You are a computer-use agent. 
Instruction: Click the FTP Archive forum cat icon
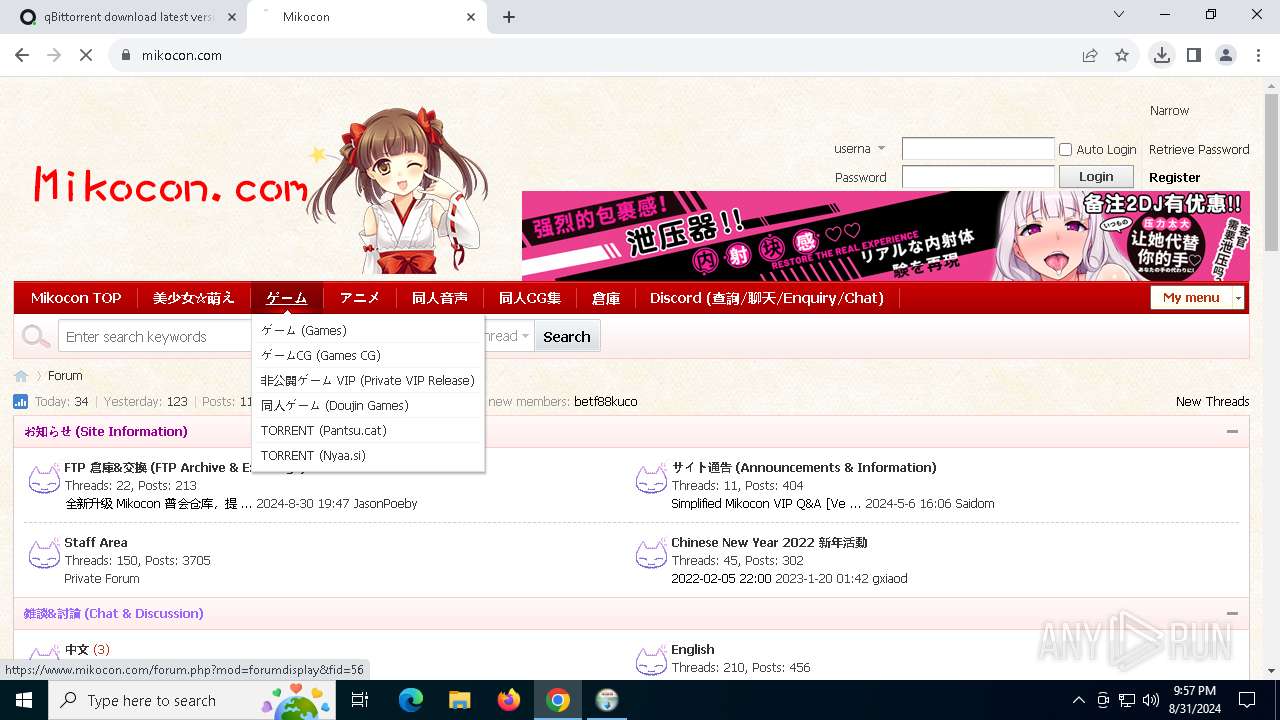(44, 479)
